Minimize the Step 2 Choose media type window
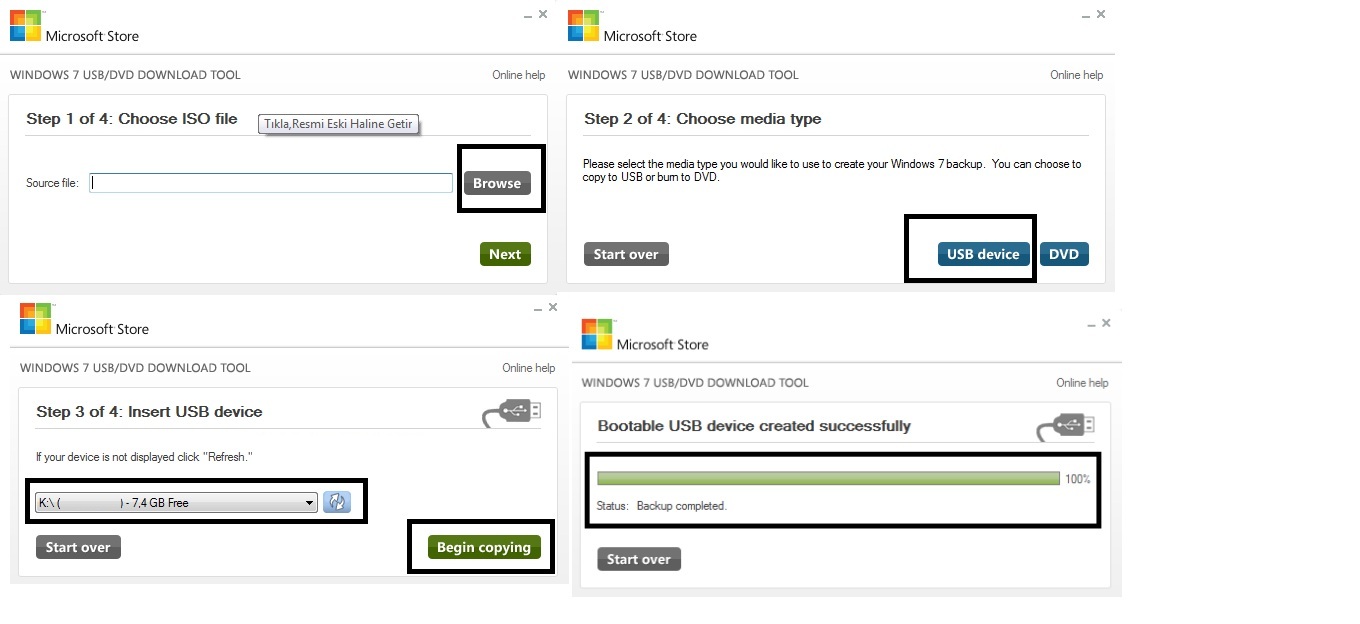 pos(1086,16)
